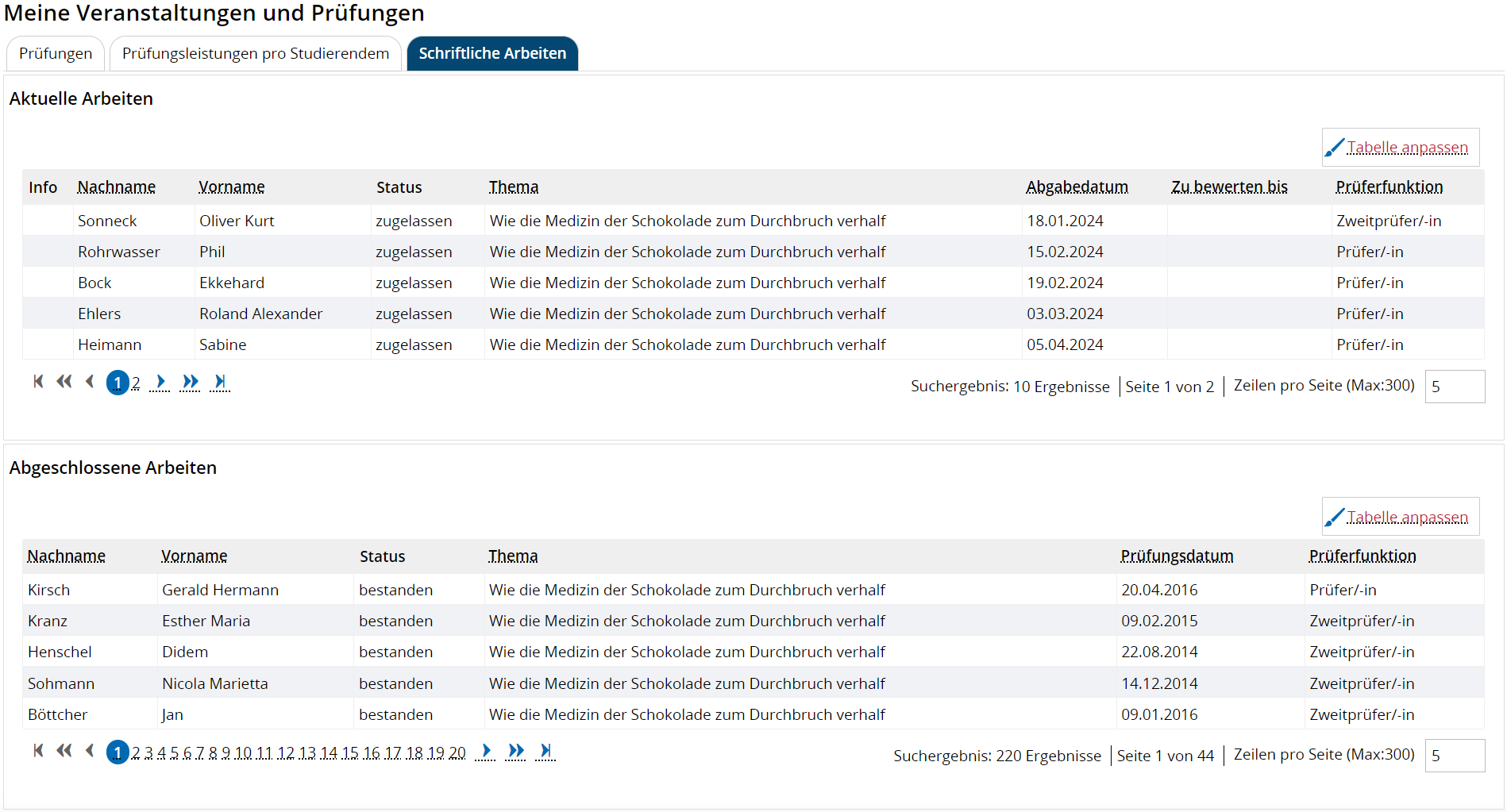Click the Thema text in Ehlers row

[x=688, y=314]
